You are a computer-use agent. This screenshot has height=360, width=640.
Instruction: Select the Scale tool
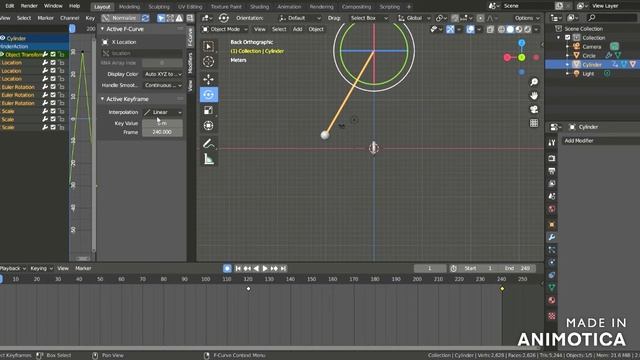click(209, 110)
